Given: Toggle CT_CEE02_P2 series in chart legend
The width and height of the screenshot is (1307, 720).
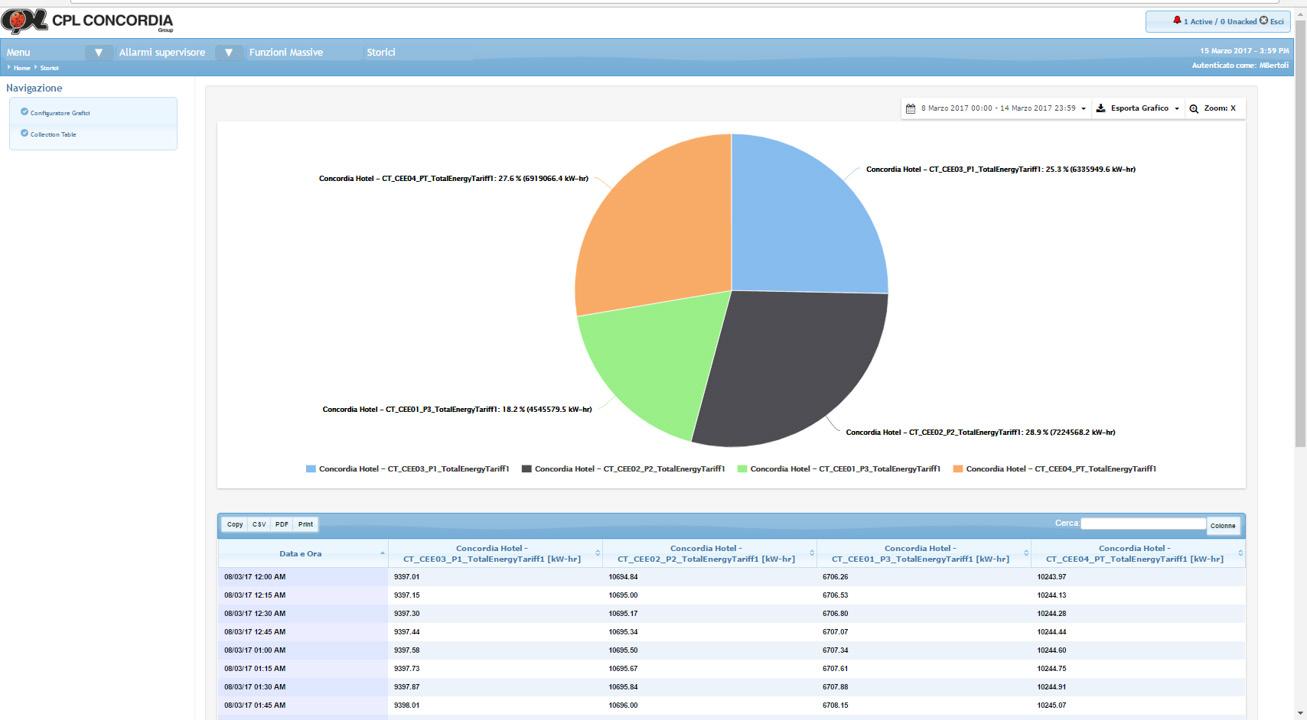Looking at the screenshot, I should [x=623, y=468].
